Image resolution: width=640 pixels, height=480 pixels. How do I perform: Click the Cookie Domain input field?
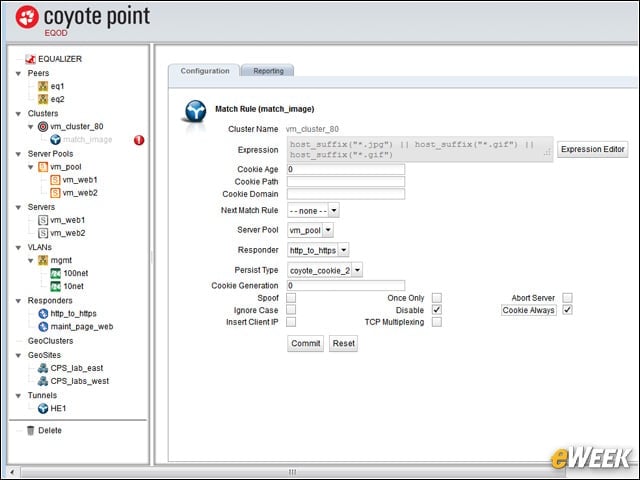point(346,194)
